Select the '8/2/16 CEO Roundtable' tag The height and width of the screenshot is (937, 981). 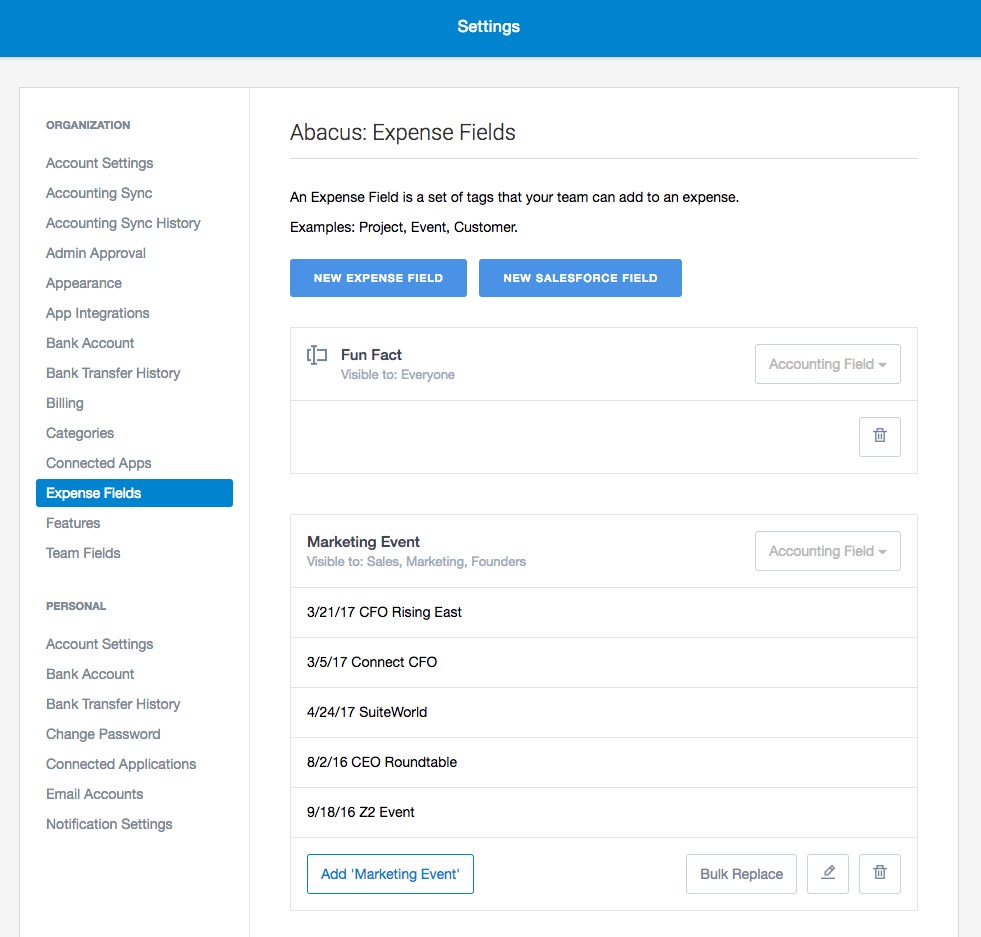(604, 762)
